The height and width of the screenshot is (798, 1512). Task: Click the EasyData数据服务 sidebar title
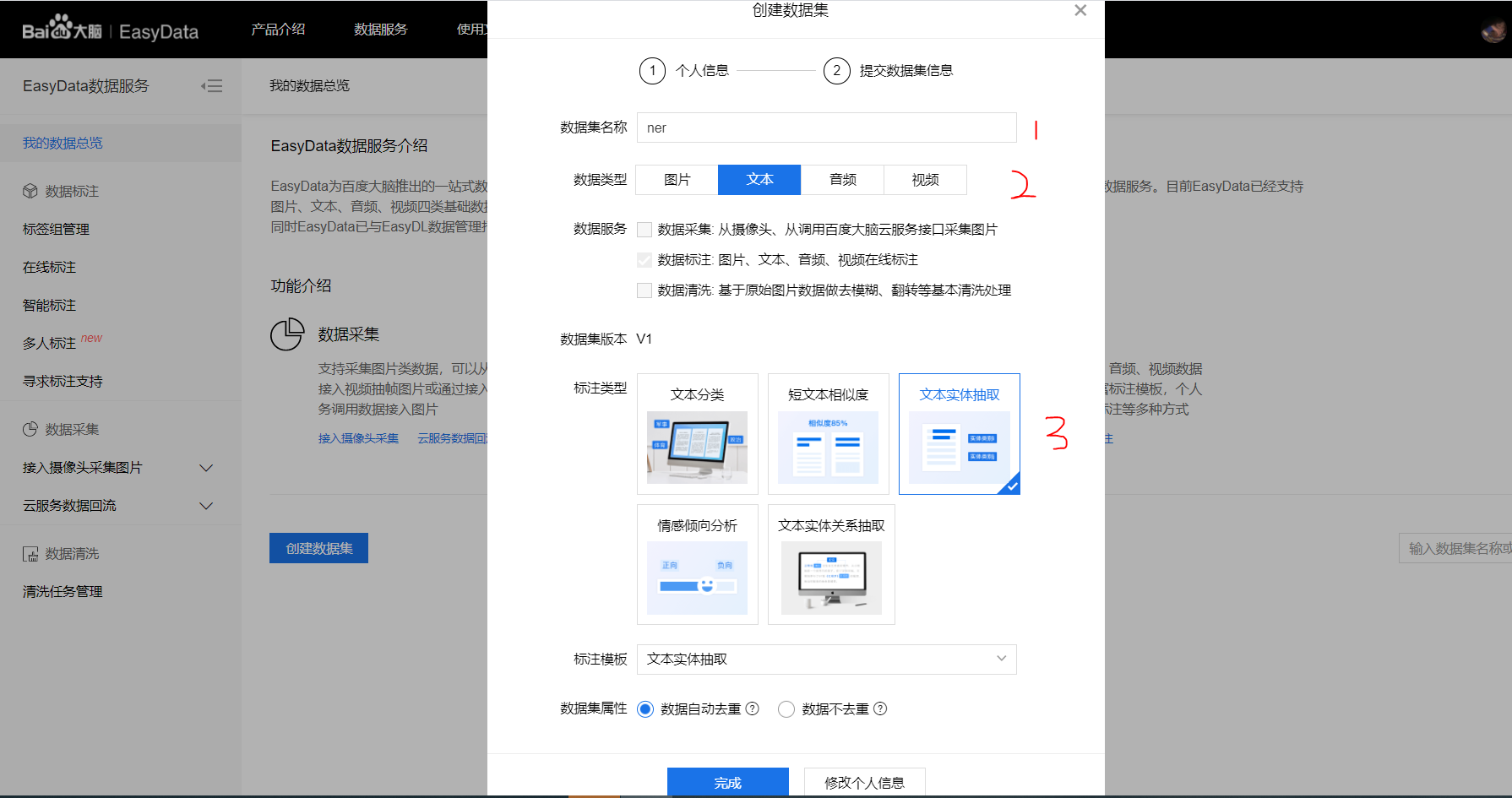85,86
